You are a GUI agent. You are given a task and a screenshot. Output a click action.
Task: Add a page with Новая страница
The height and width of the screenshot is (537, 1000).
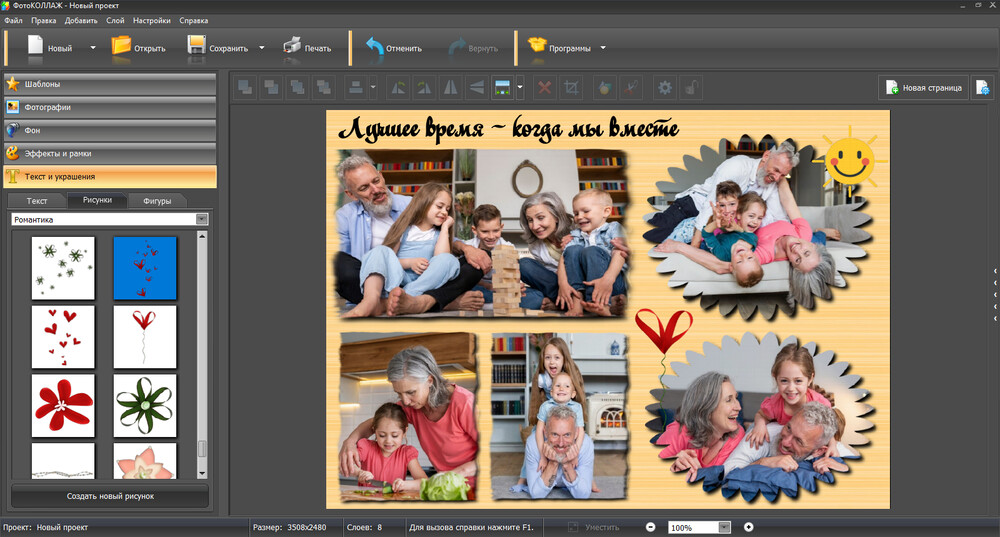pyautogui.click(x=923, y=87)
